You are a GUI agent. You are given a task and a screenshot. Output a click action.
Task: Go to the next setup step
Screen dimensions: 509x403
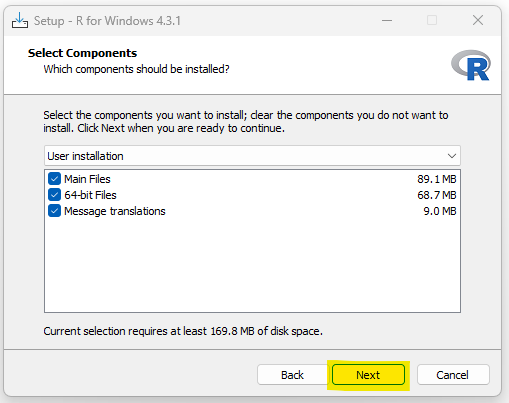pos(368,375)
